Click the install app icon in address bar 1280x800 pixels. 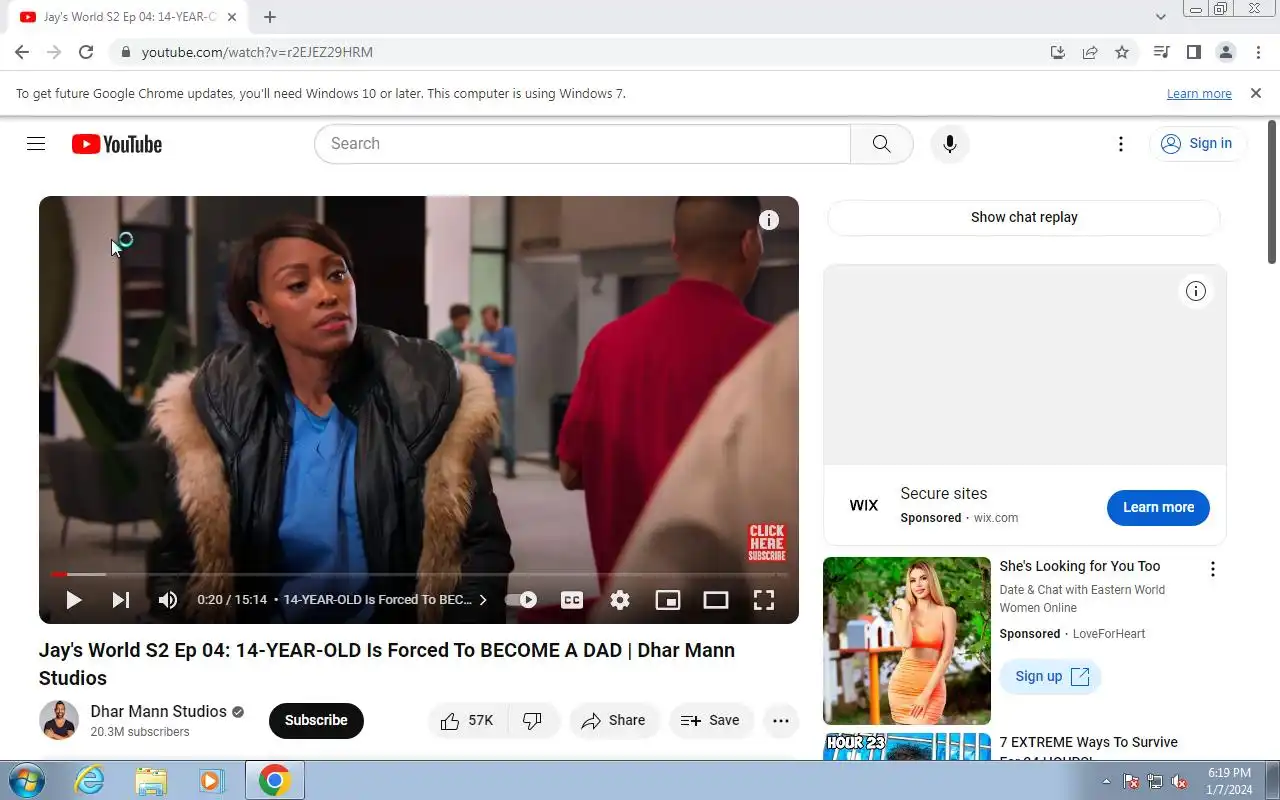pyautogui.click(x=1058, y=52)
